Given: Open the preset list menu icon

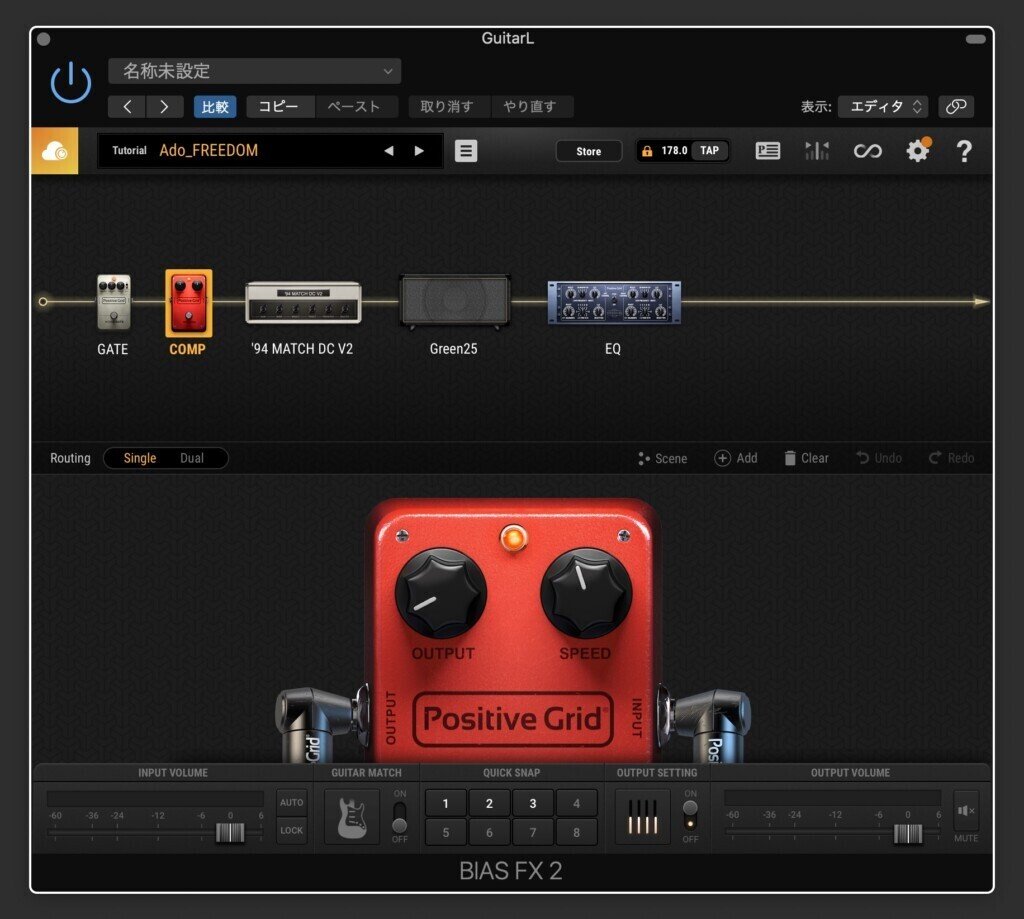Looking at the screenshot, I should pyautogui.click(x=466, y=151).
